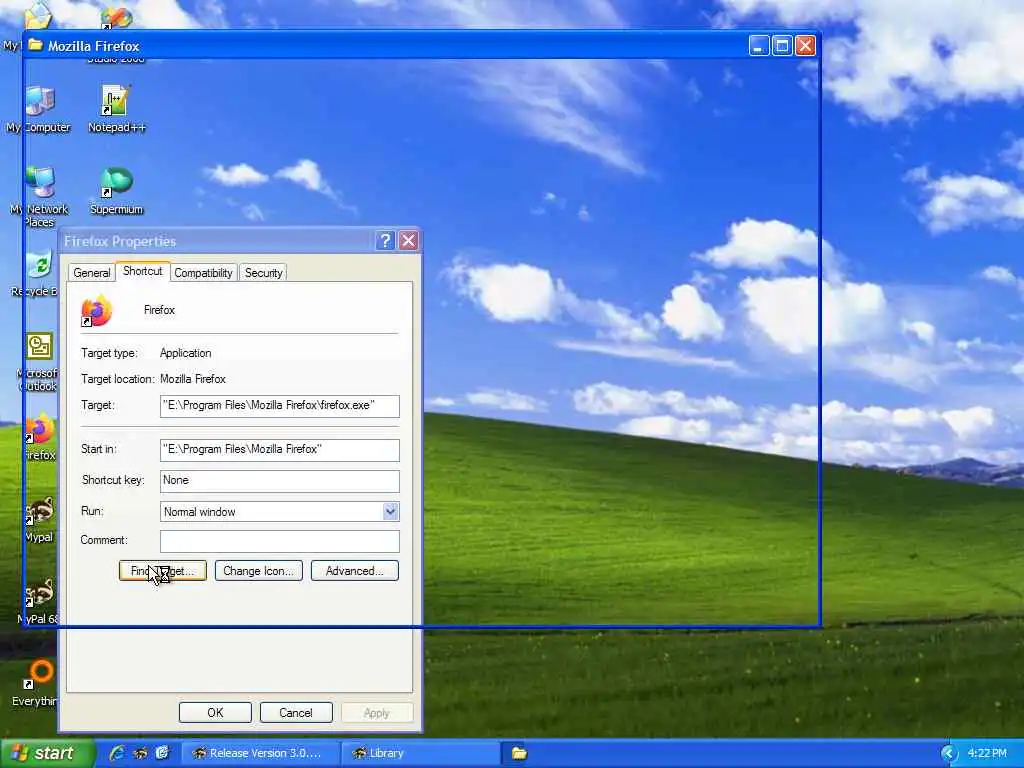Open Advanced shortcut properties

[x=355, y=571]
